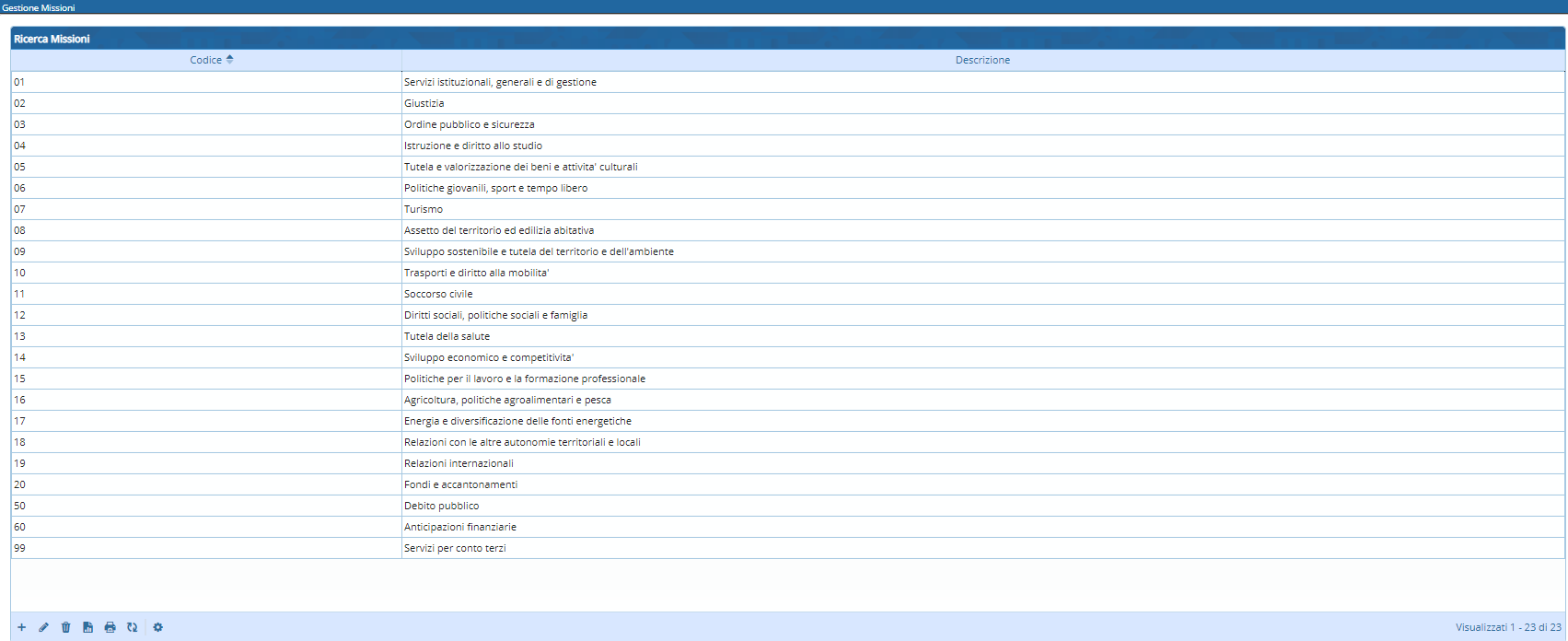Click the delete trash icon

65,627
